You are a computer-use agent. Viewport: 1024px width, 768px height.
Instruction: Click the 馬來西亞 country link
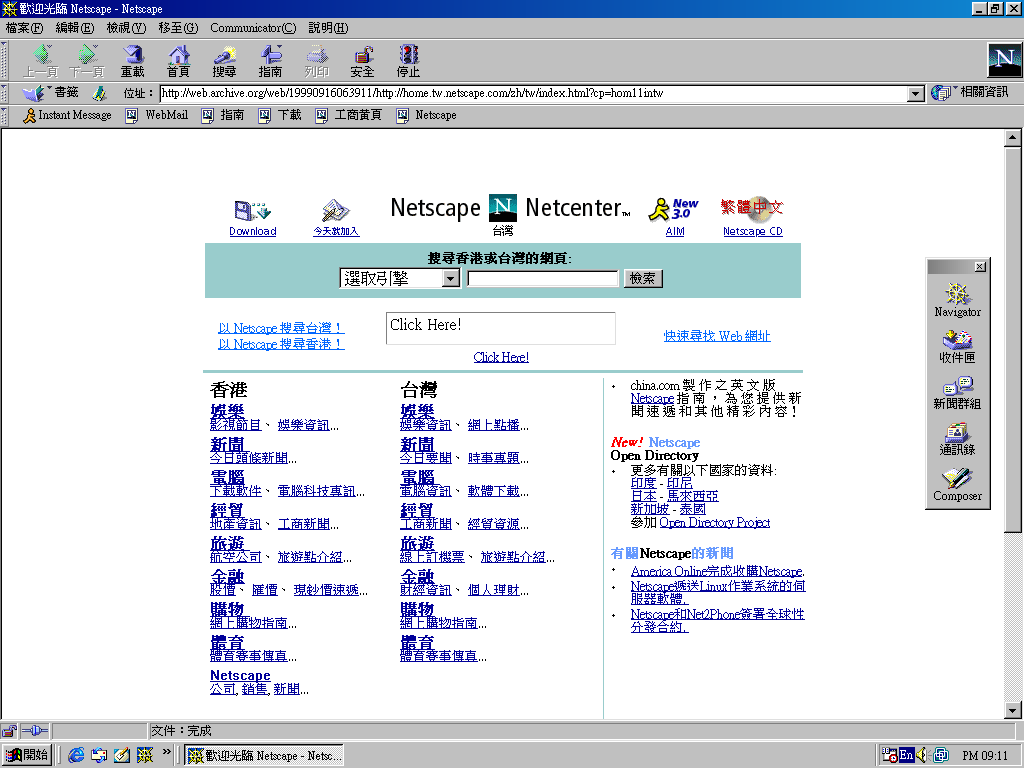click(692, 496)
